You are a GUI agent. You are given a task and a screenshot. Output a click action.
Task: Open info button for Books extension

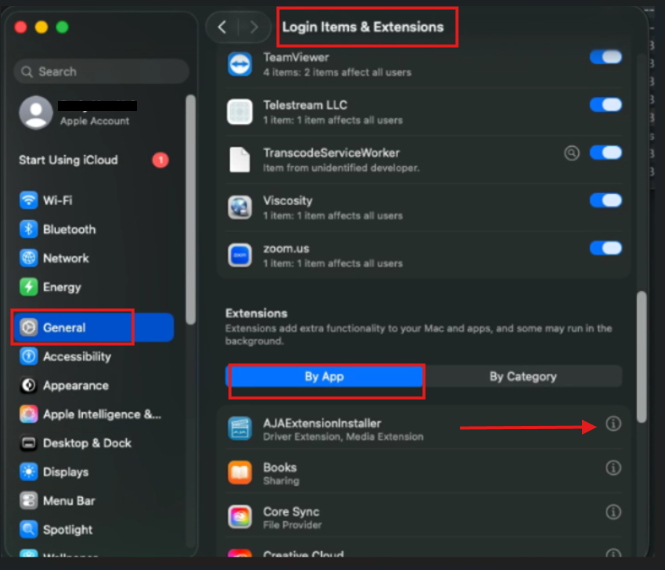coord(613,467)
